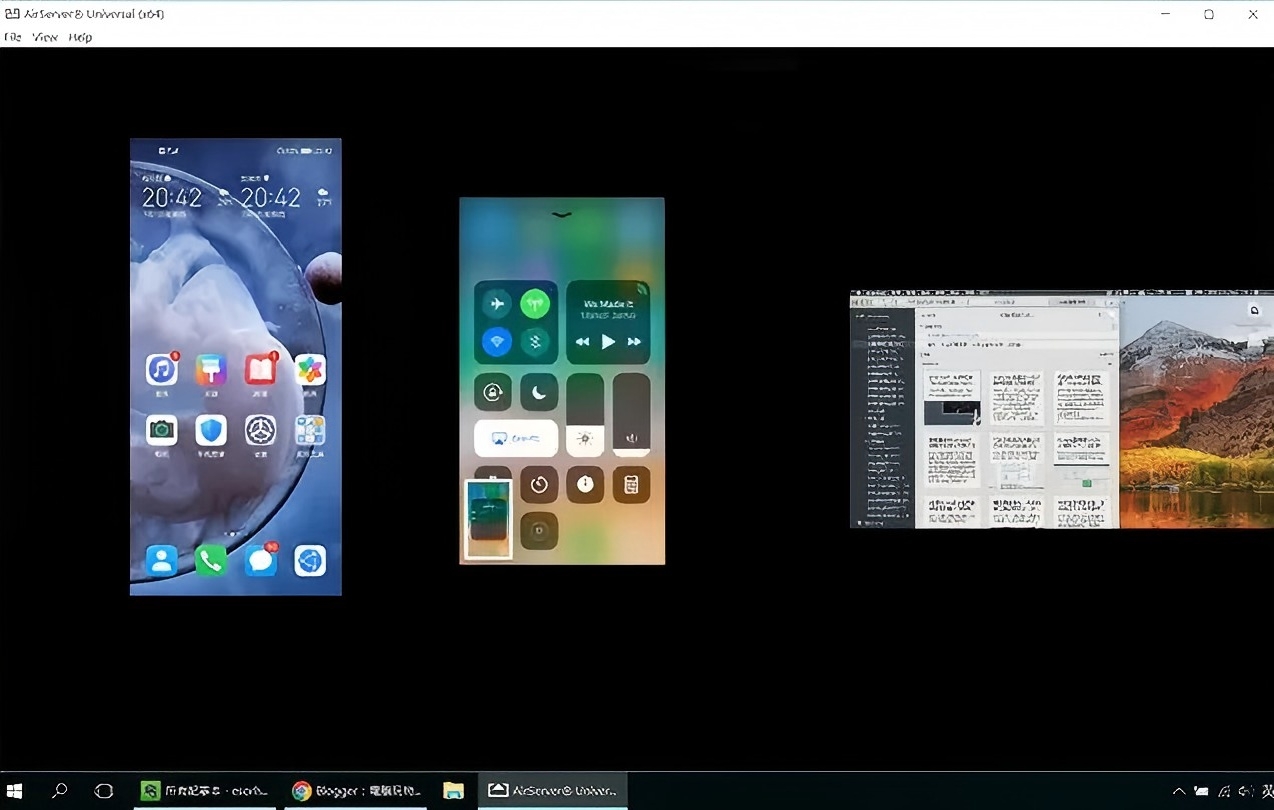The image size is (1274, 810).
Task: Tap the Music app on the Android screen
Action: [x=161, y=369]
